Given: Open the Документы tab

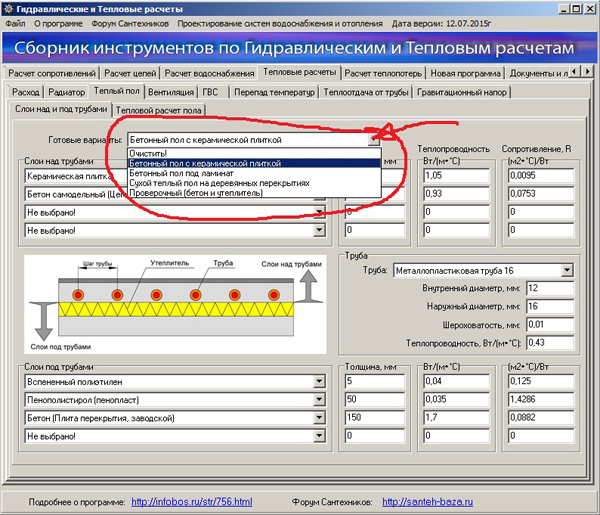Looking at the screenshot, I should [x=538, y=73].
